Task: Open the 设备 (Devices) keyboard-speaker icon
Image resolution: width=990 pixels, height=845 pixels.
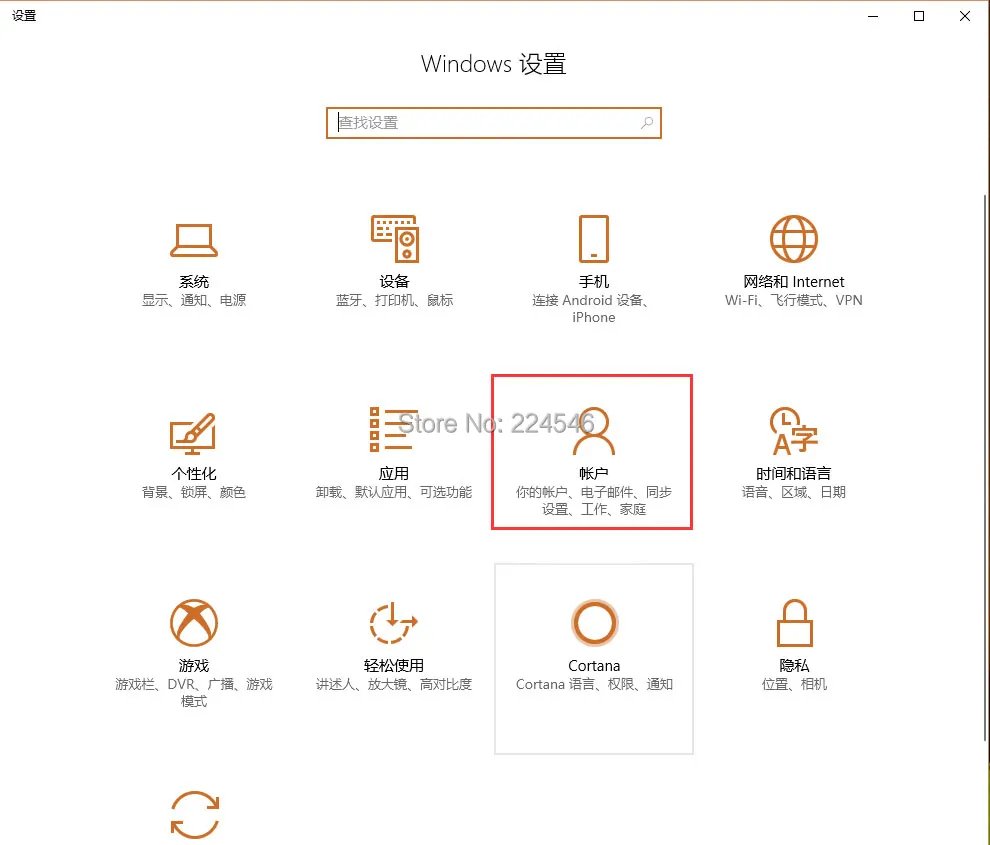Action: coord(395,239)
